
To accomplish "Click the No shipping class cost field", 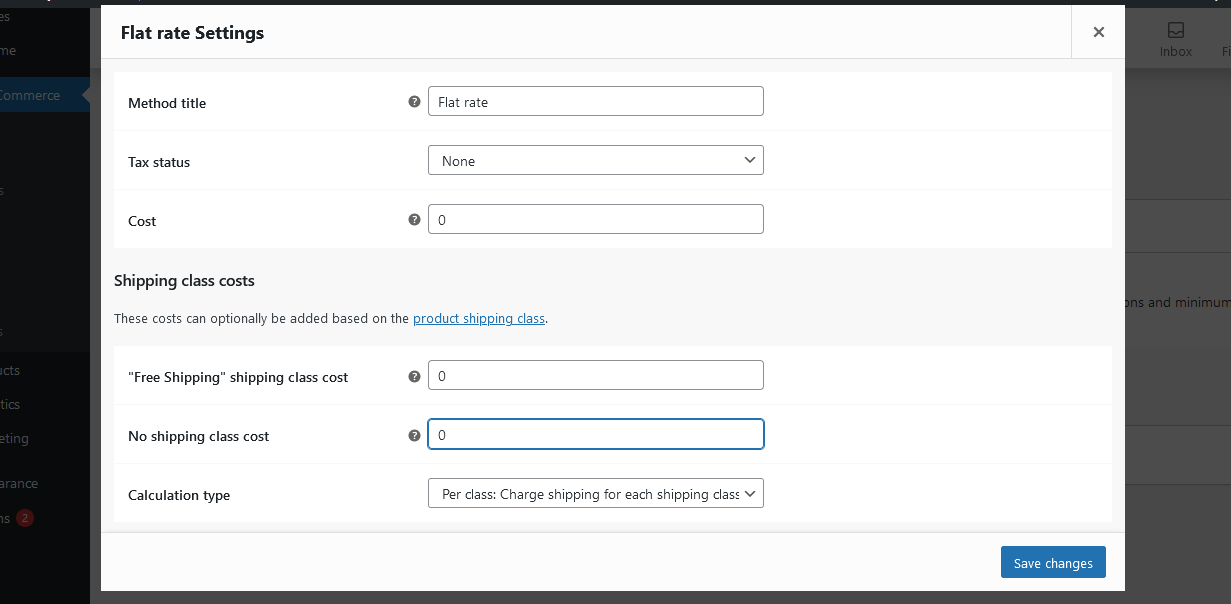I will tap(596, 434).
